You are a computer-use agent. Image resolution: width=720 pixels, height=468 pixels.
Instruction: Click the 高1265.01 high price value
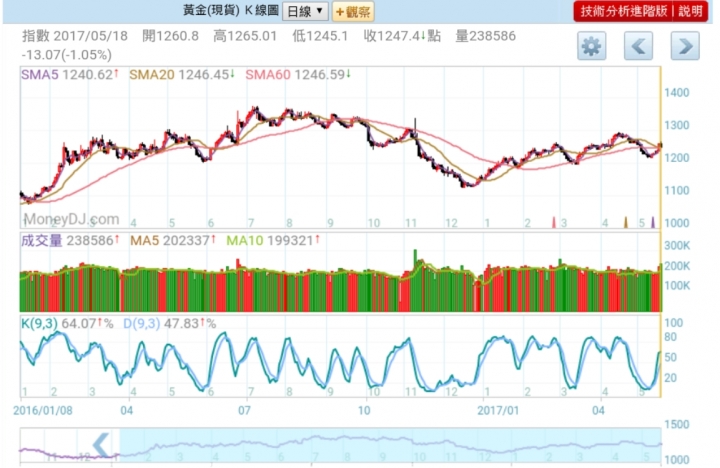click(x=245, y=36)
